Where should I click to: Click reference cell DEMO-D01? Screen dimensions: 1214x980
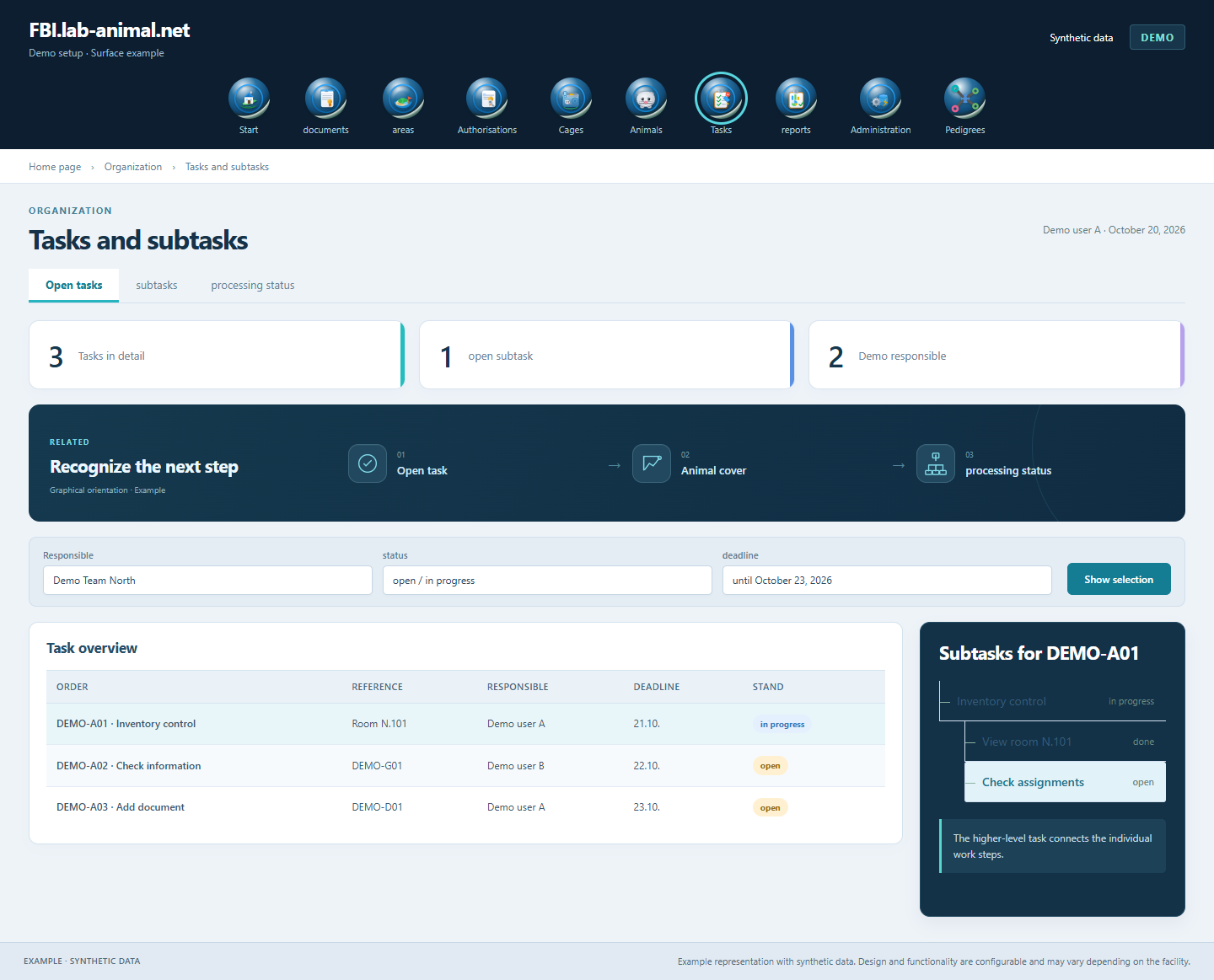(377, 807)
